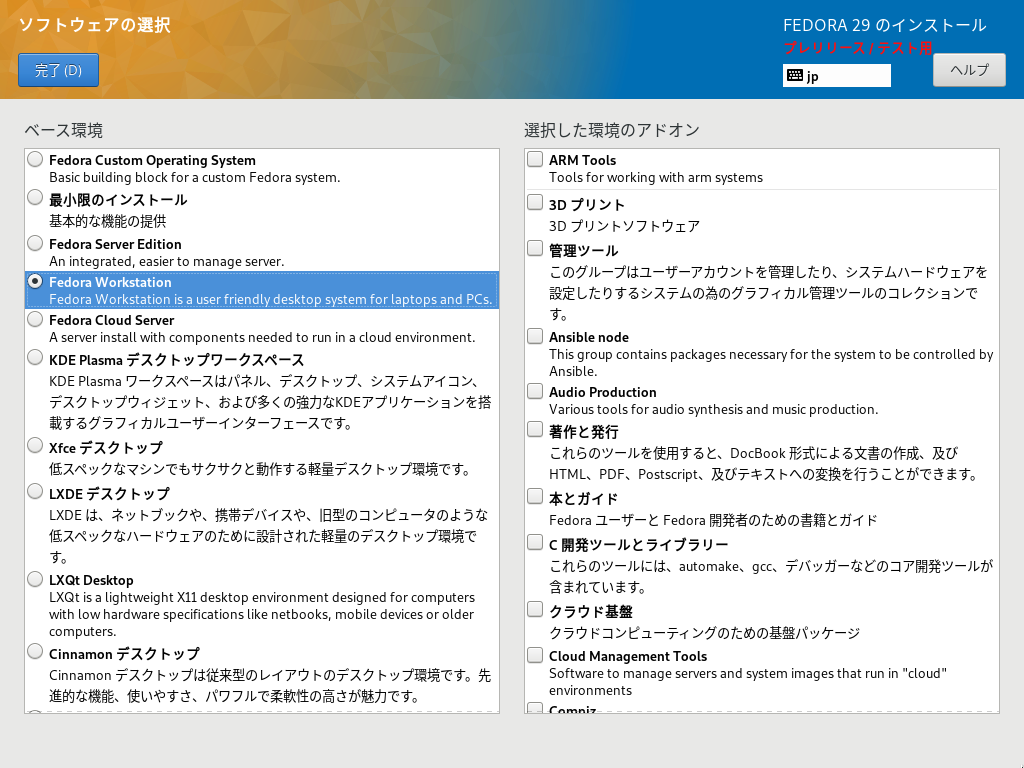
Task: Click text 'Tools for working with arm systems'
Action: [x=656, y=178]
